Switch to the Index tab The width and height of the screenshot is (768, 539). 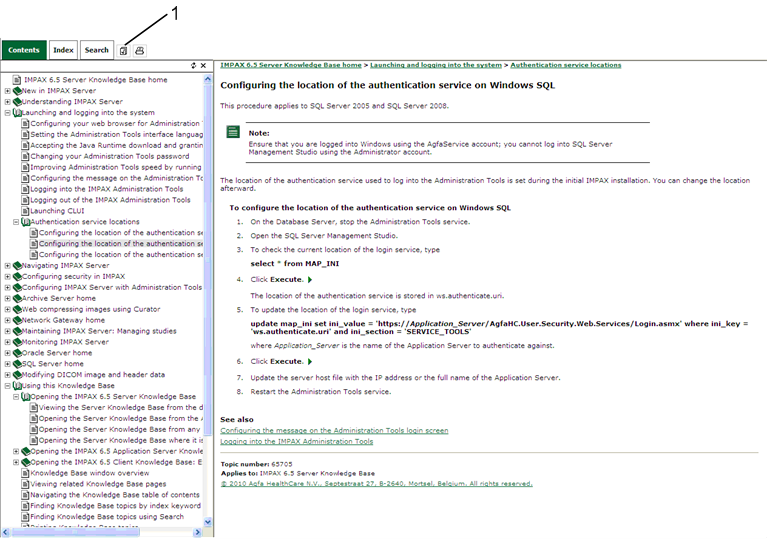coord(63,50)
